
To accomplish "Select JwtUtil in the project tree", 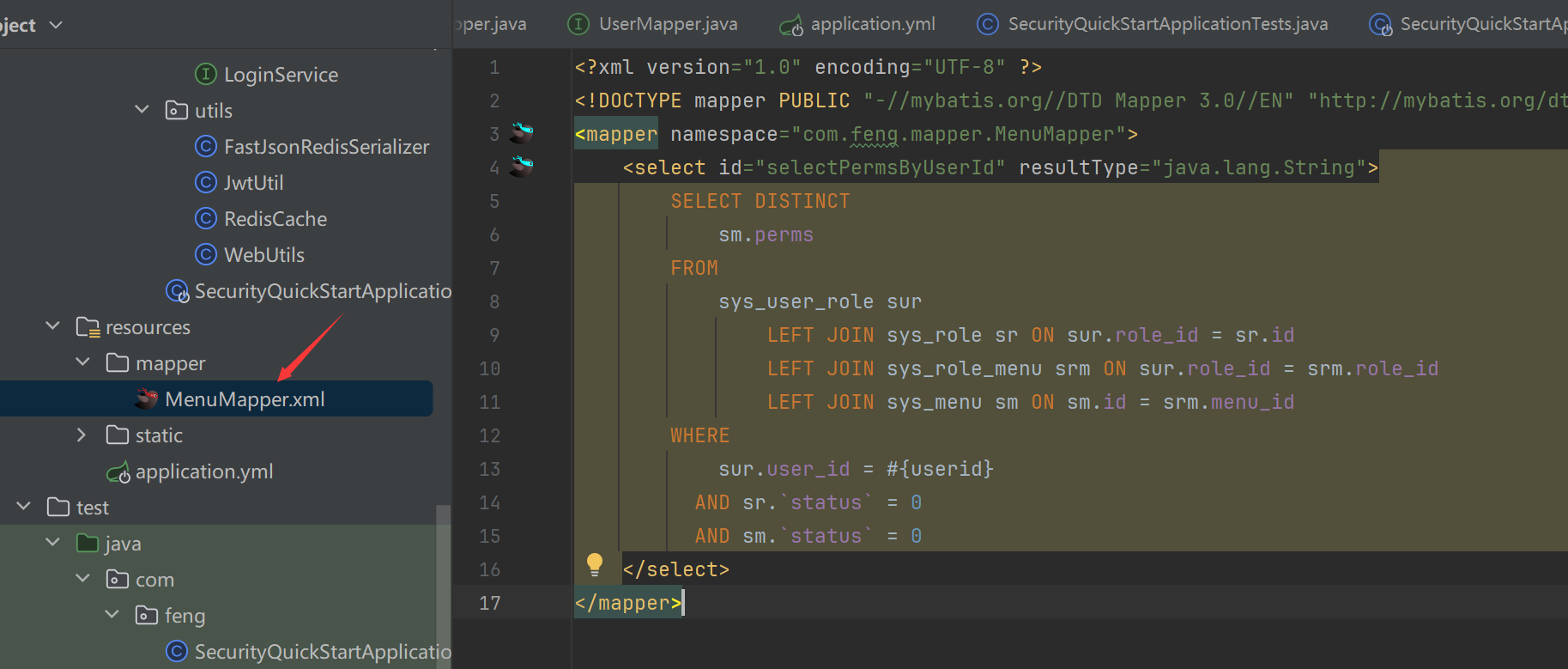I will [253, 183].
